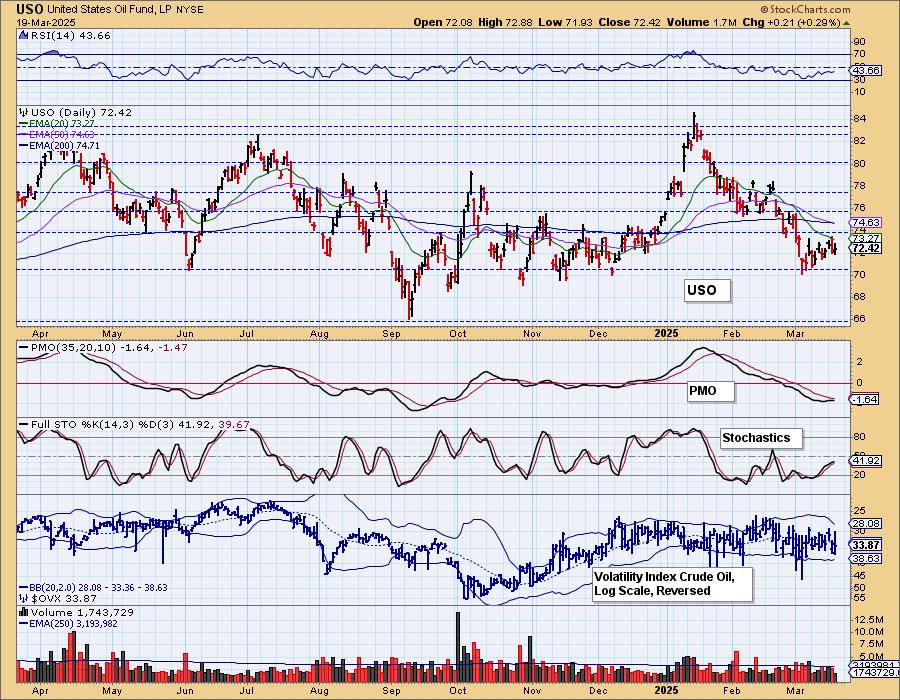Click the 73.27 price tag on right axis

coord(866,238)
